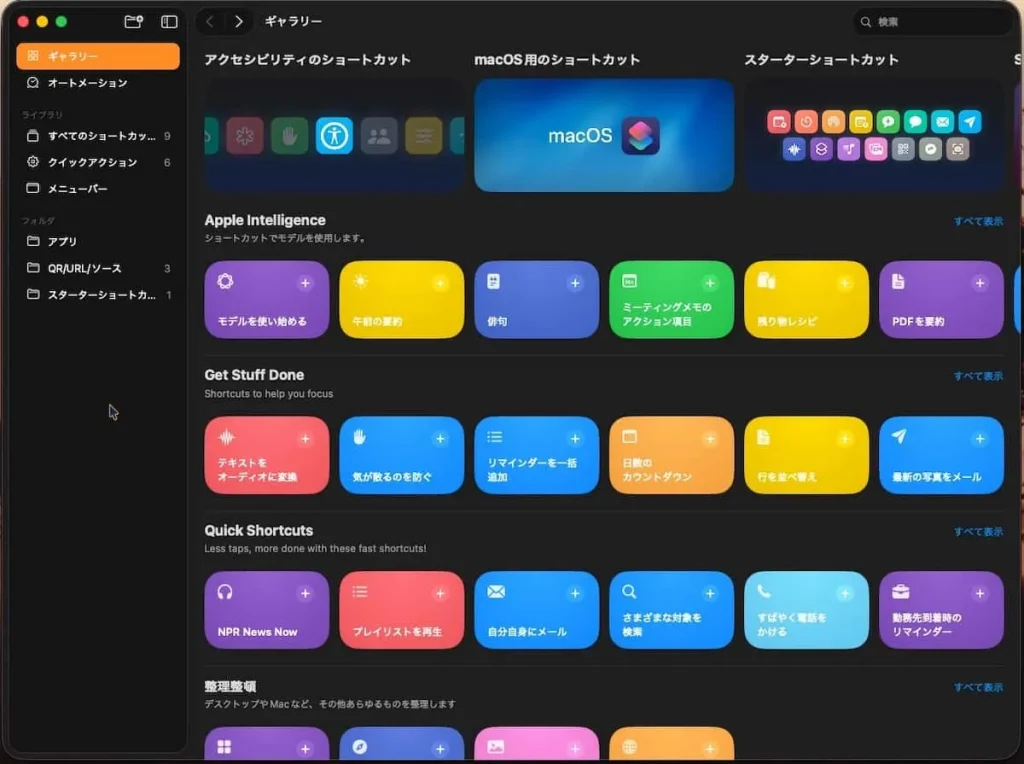Open the アクセシビリティのショートカット banner
The height and width of the screenshot is (764, 1024).
coord(334,136)
